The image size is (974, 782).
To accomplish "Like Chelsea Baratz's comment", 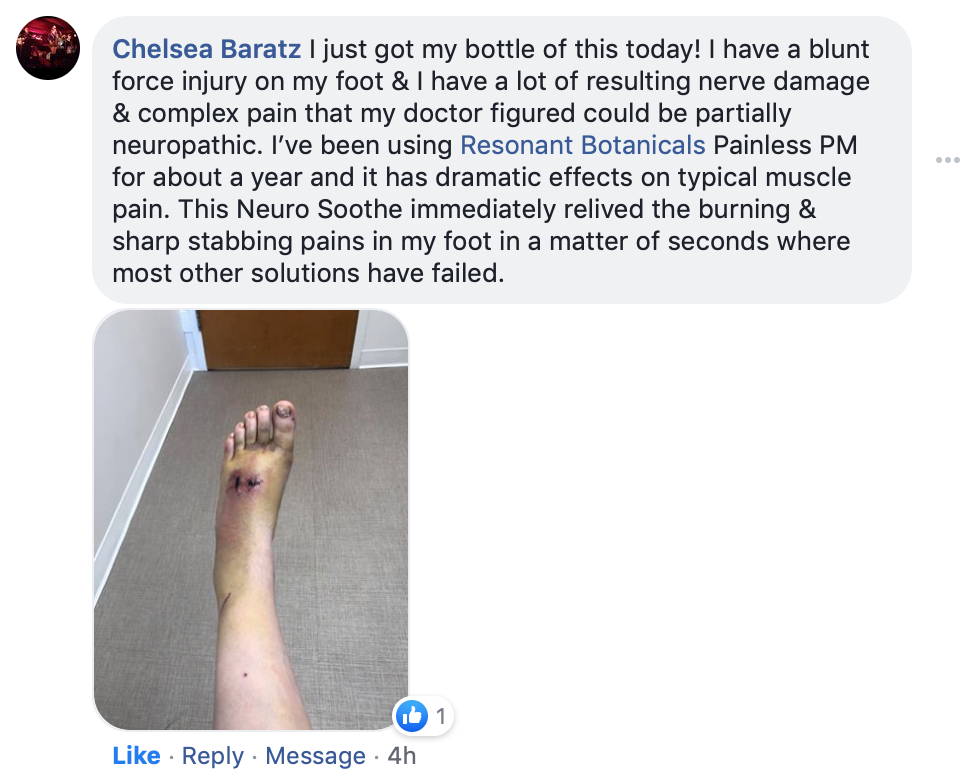I will pos(136,755).
